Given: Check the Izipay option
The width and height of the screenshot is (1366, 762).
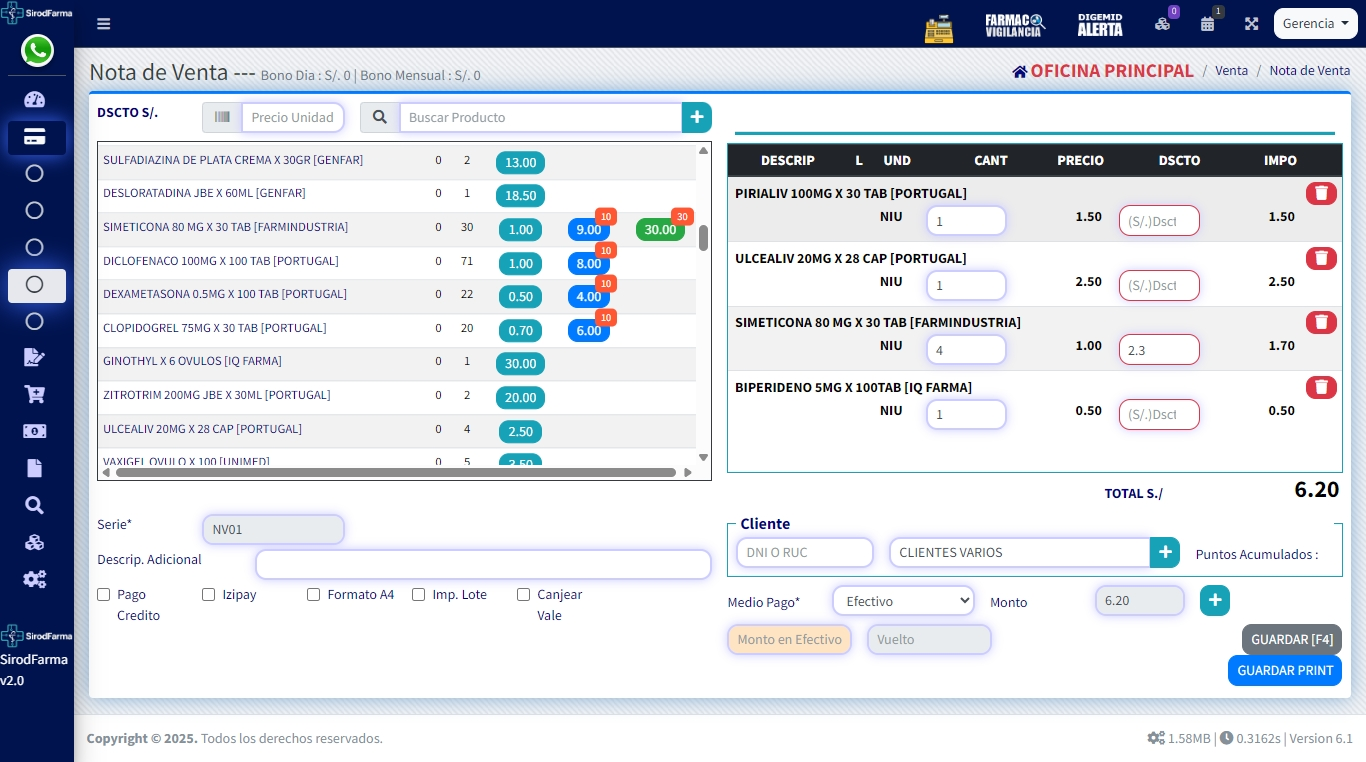Looking at the screenshot, I should tap(209, 595).
